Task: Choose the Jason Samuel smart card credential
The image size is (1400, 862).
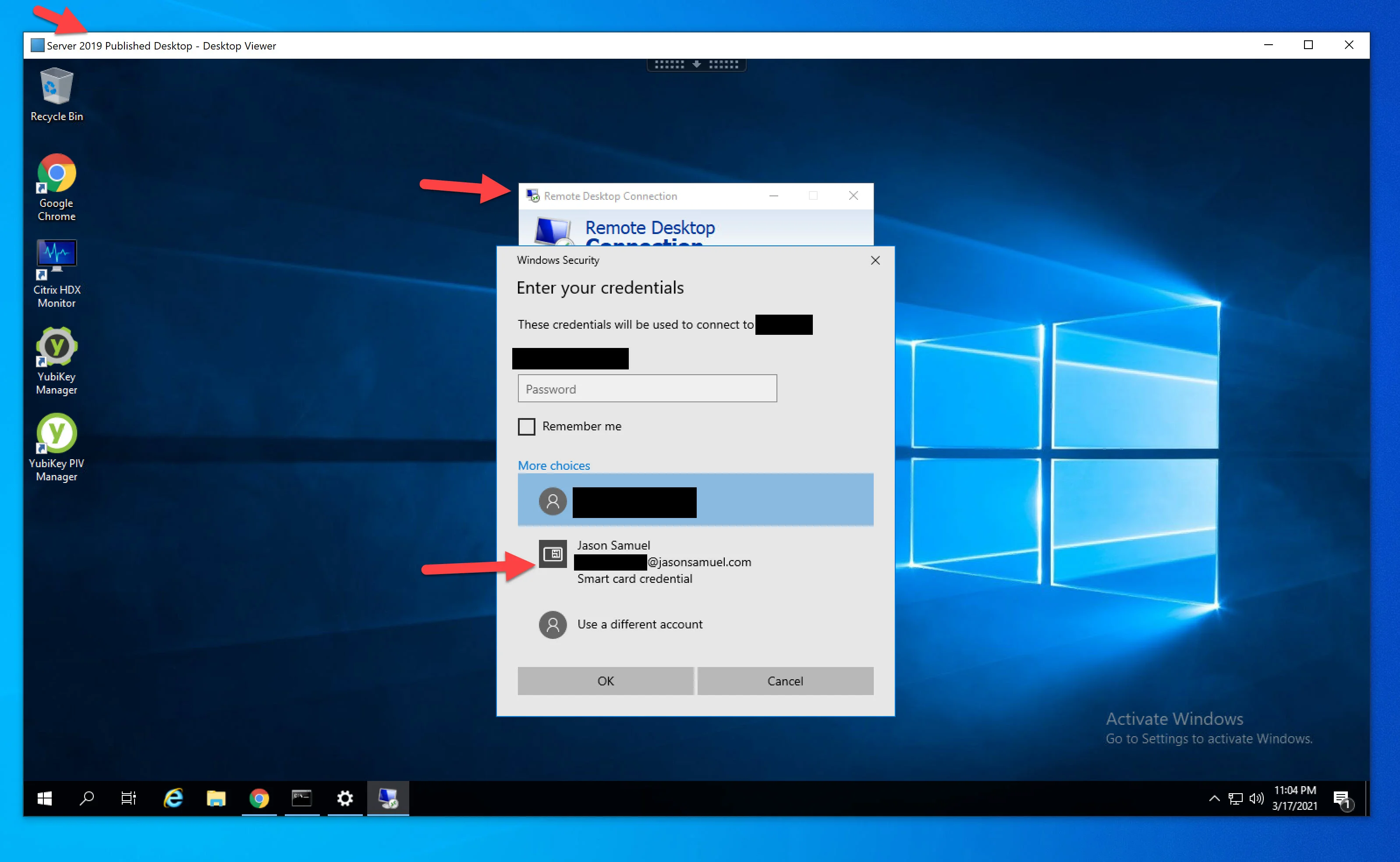Action: pos(695,561)
